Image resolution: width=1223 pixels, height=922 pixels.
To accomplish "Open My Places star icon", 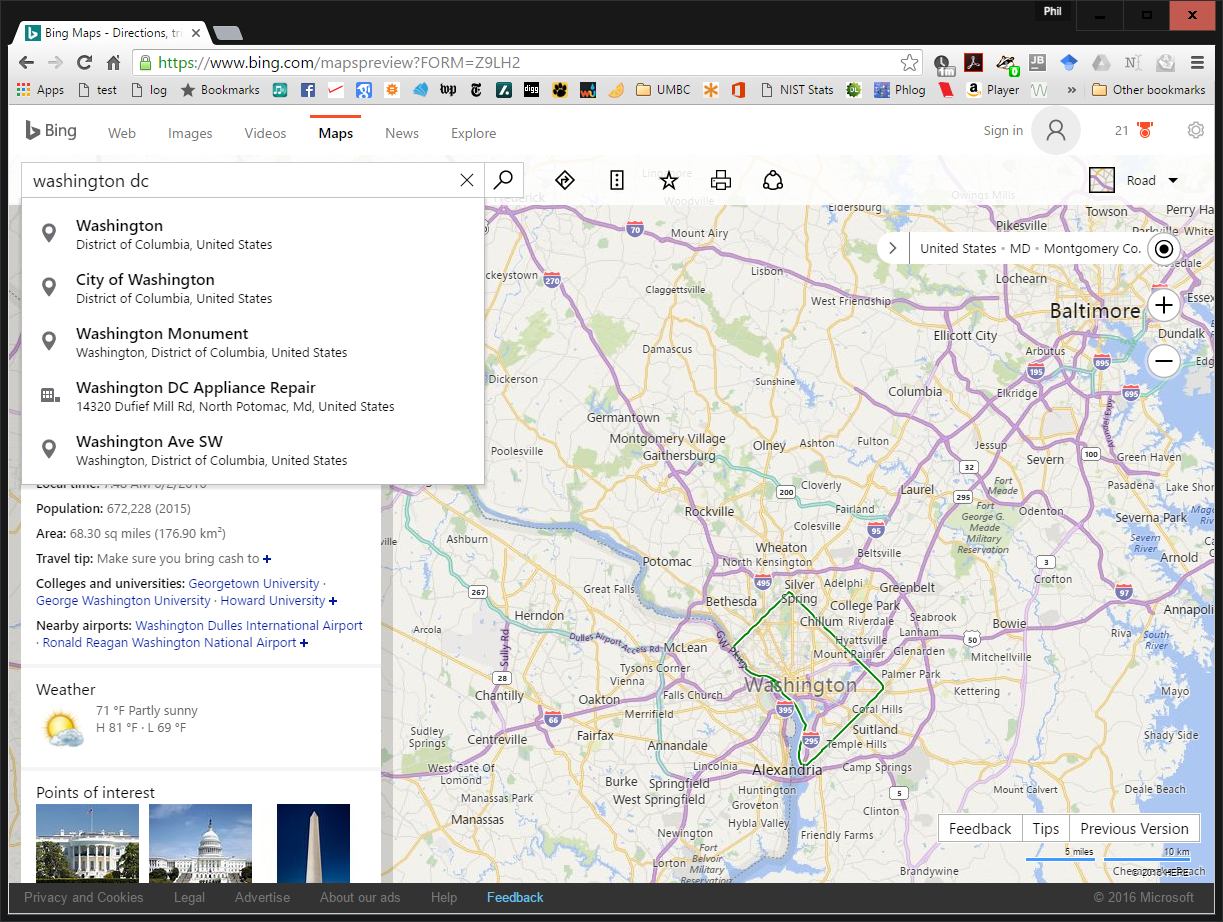I will pos(669,181).
